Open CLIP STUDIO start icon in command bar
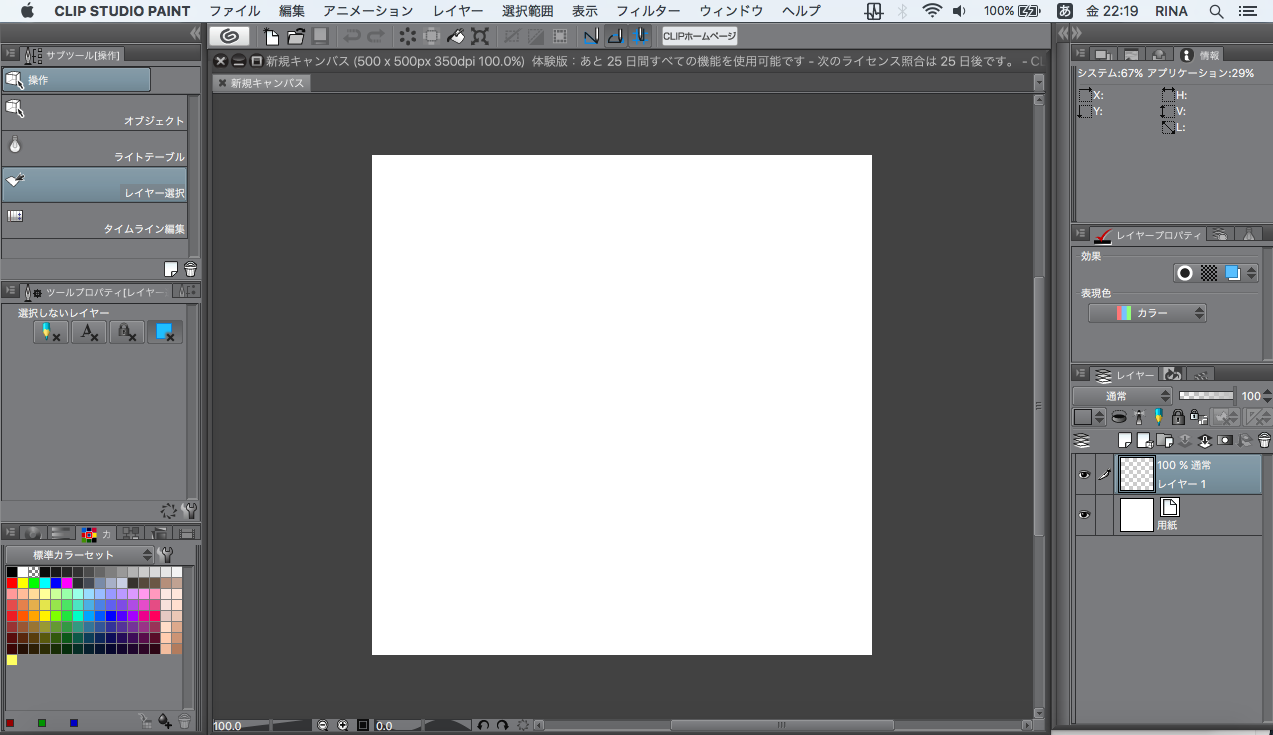Image resolution: width=1273 pixels, height=735 pixels. coord(229,36)
